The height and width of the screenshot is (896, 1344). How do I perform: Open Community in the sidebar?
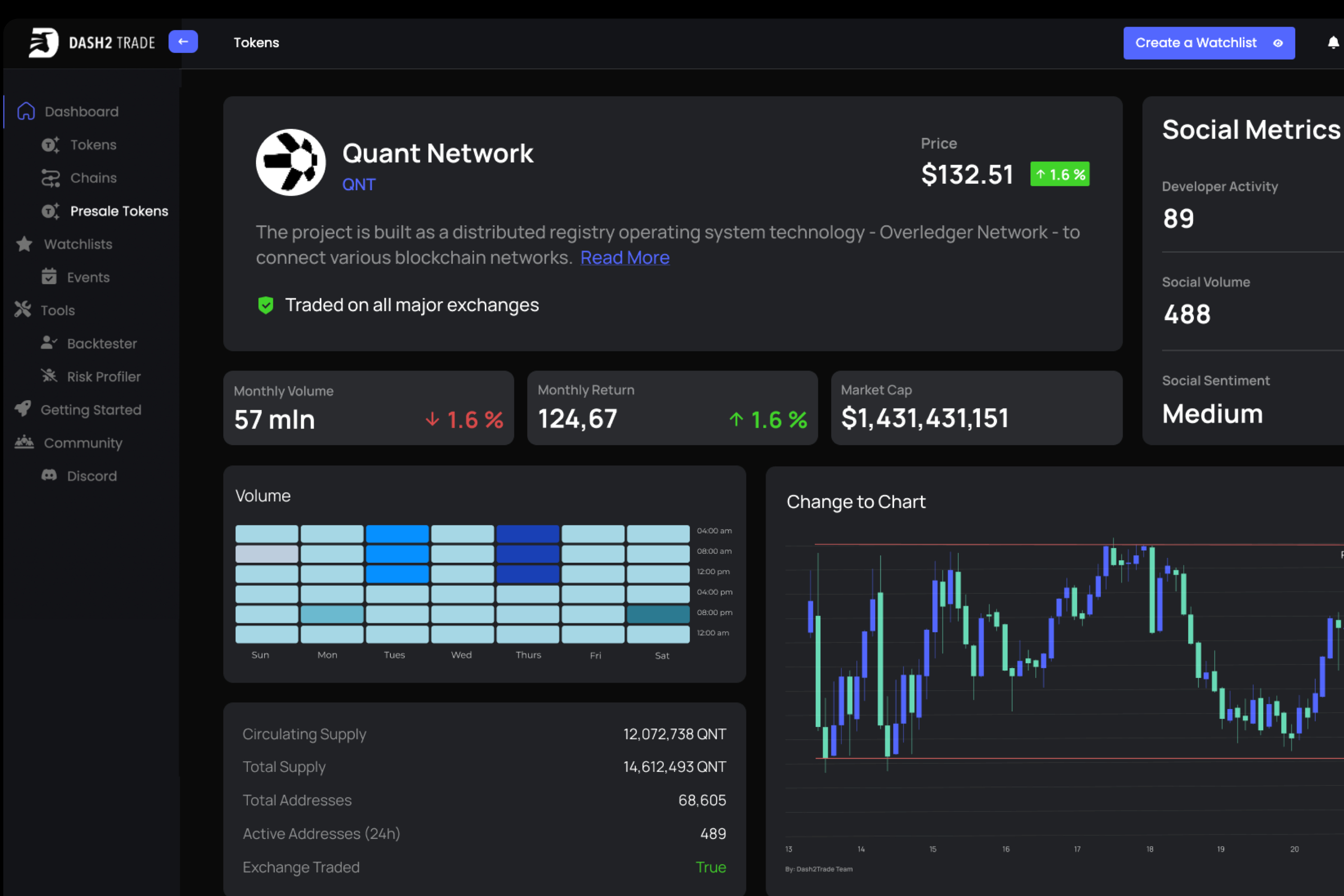click(83, 443)
